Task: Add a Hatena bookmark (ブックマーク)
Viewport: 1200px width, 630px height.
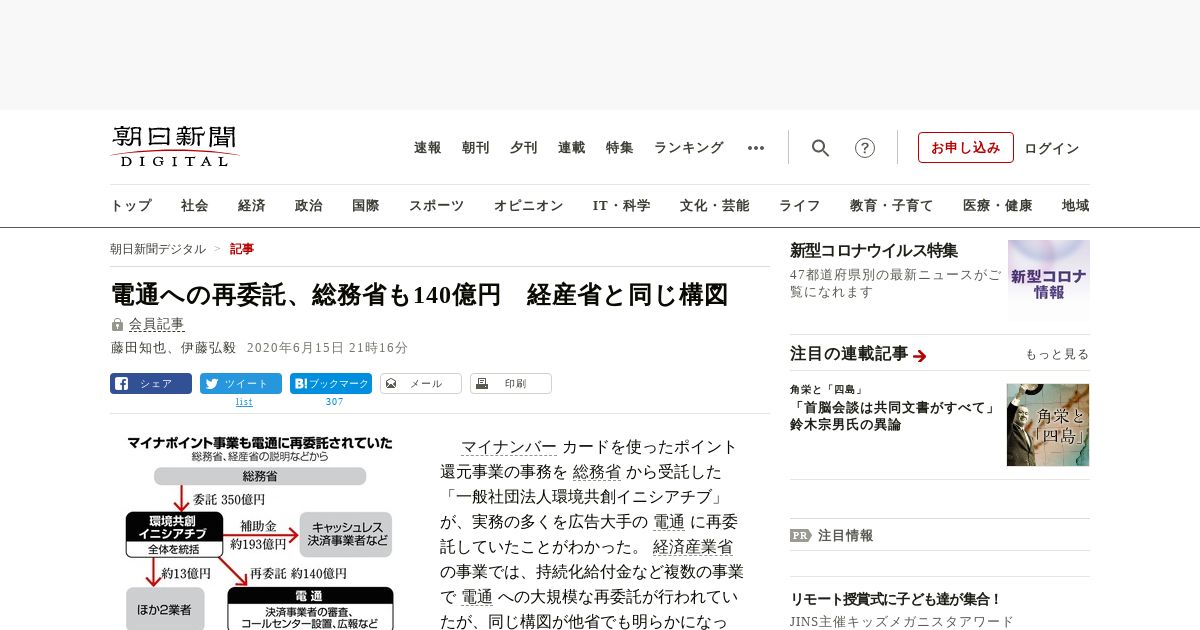Action: pyautogui.click(x=331, y=383)
